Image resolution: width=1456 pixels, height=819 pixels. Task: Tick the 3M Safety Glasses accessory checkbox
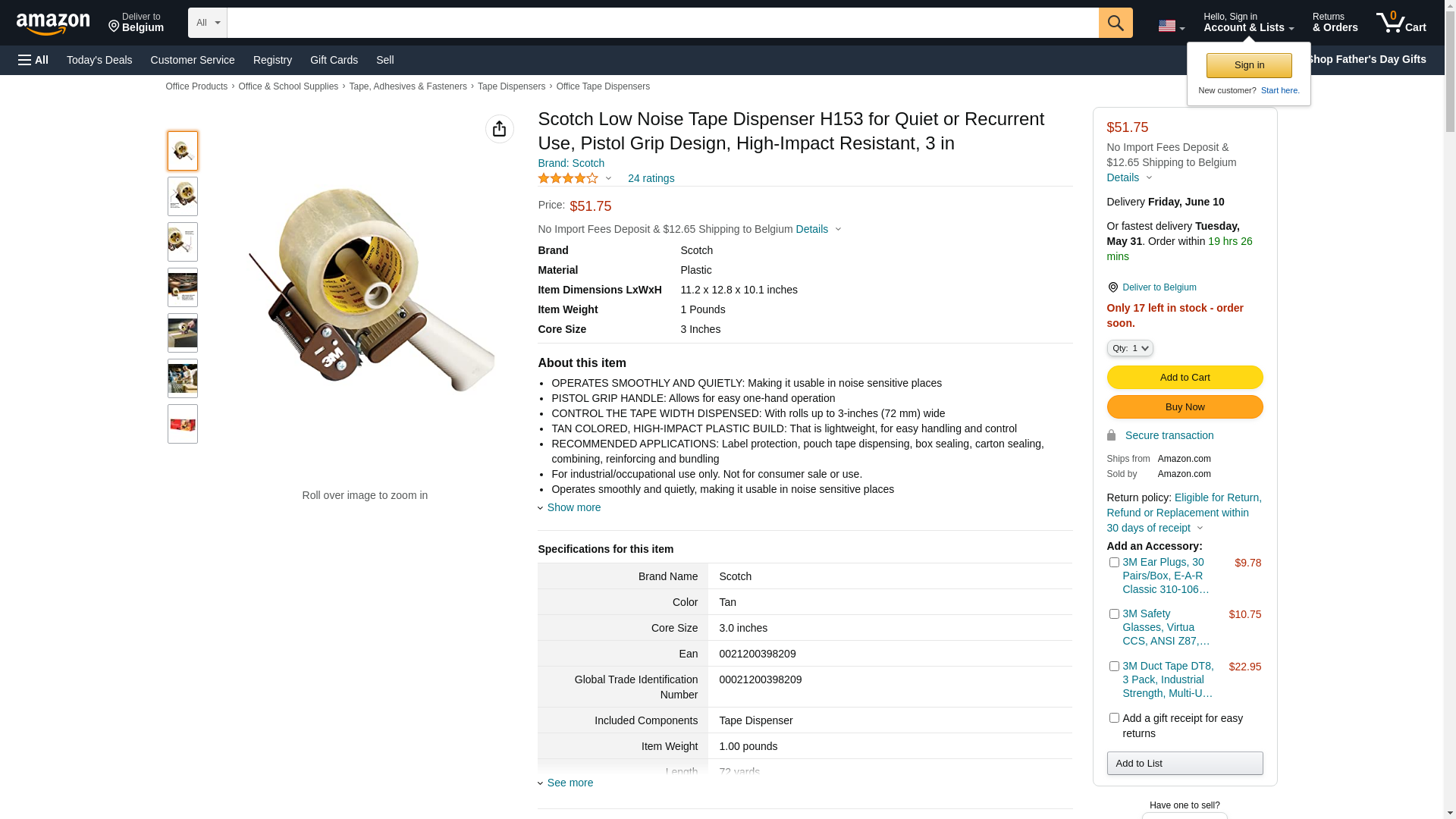(1114, 614)
